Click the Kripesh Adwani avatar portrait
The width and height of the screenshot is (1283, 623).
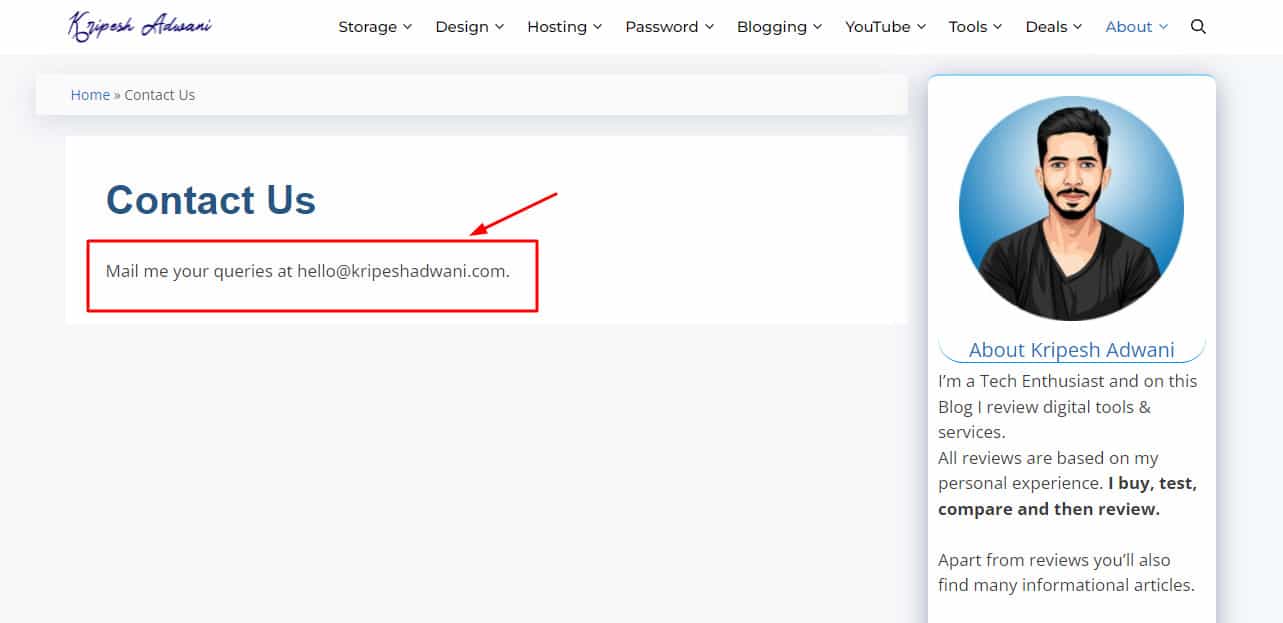[x=1071, y=208]
